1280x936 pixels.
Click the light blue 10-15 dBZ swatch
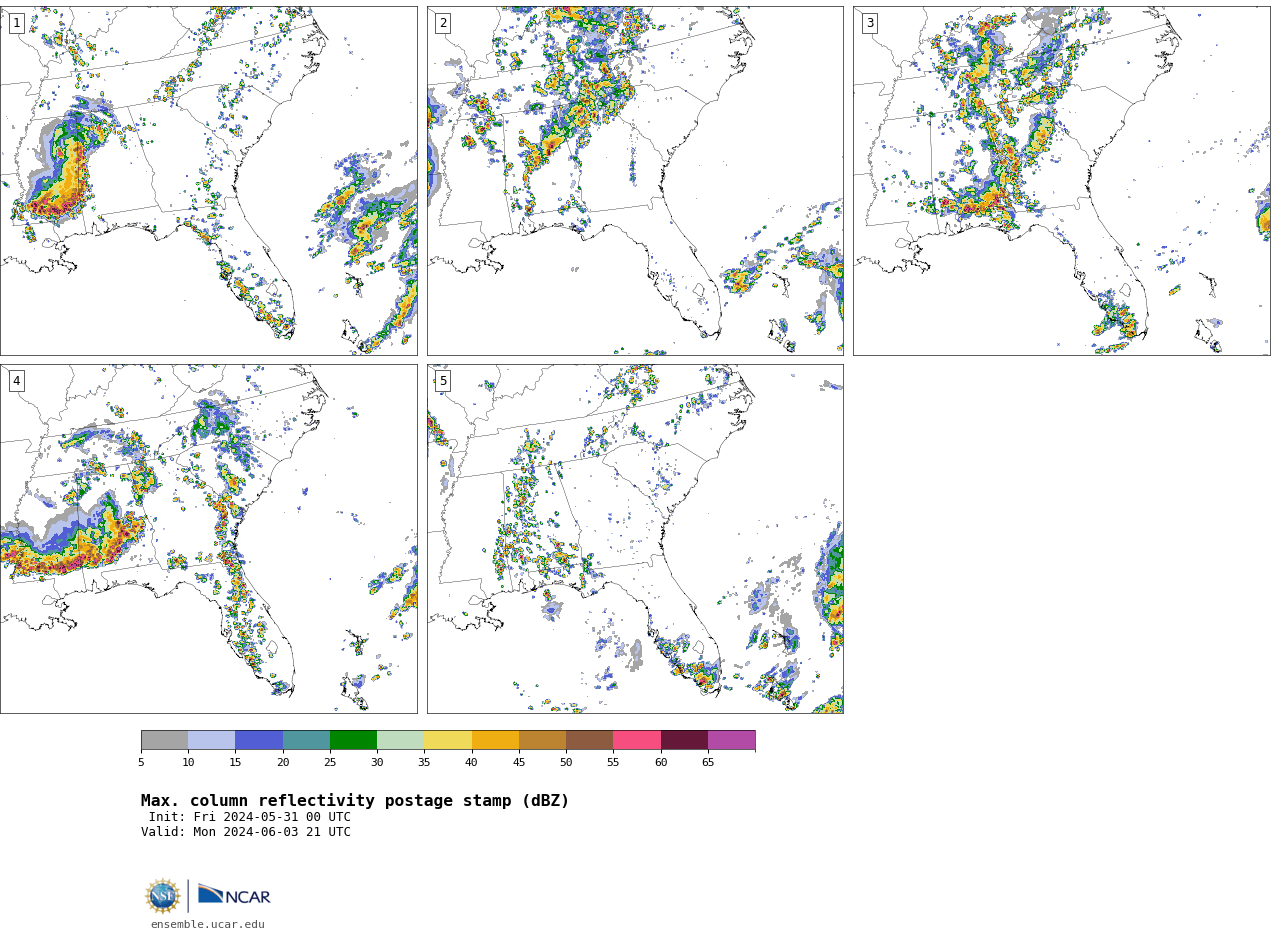pyautogui.click(x=212, y=740)
